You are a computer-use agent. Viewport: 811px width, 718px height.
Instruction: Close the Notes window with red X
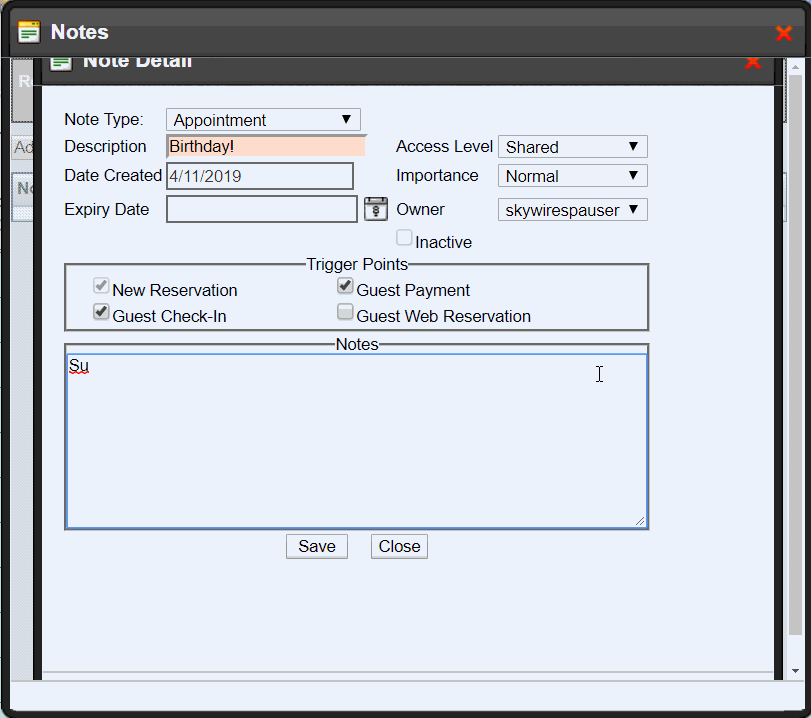pyautogui.click(x=784, y=33)
